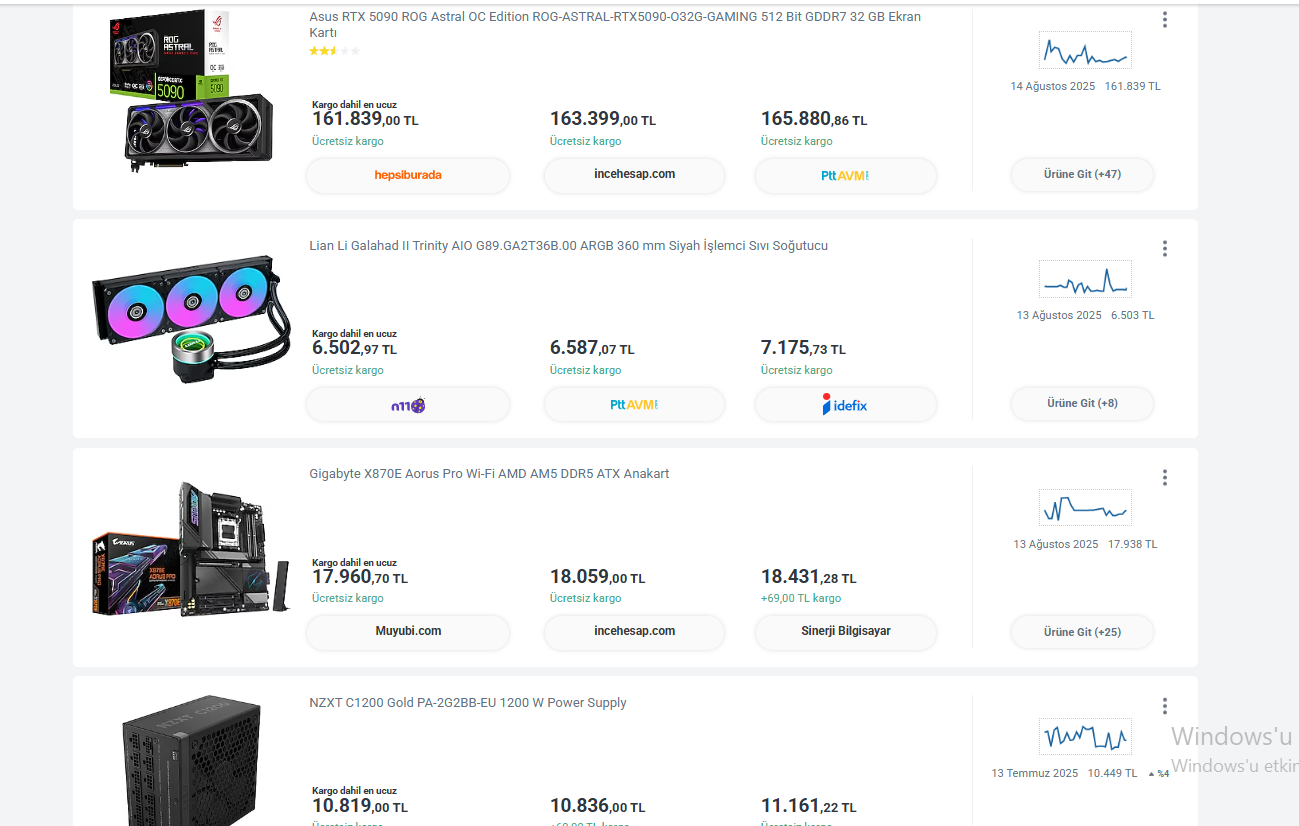
Task: Open Muyubi.com offer for Gigabyte motherboard
Action: pos(408,632)
